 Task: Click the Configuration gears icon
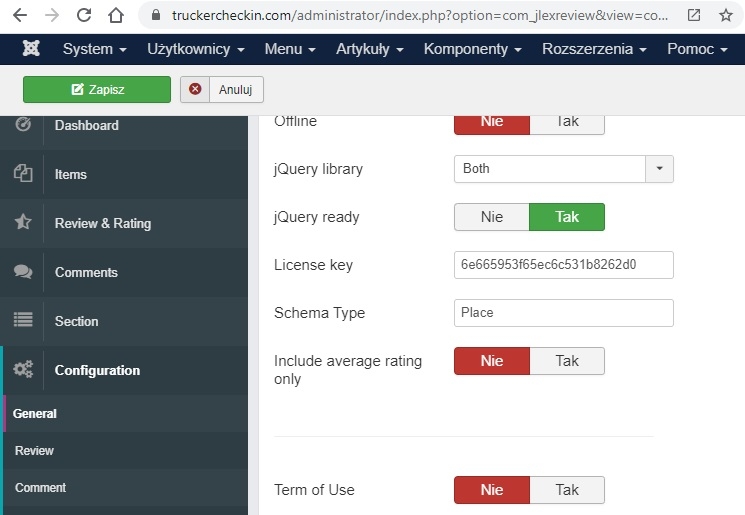coord(23,370)
